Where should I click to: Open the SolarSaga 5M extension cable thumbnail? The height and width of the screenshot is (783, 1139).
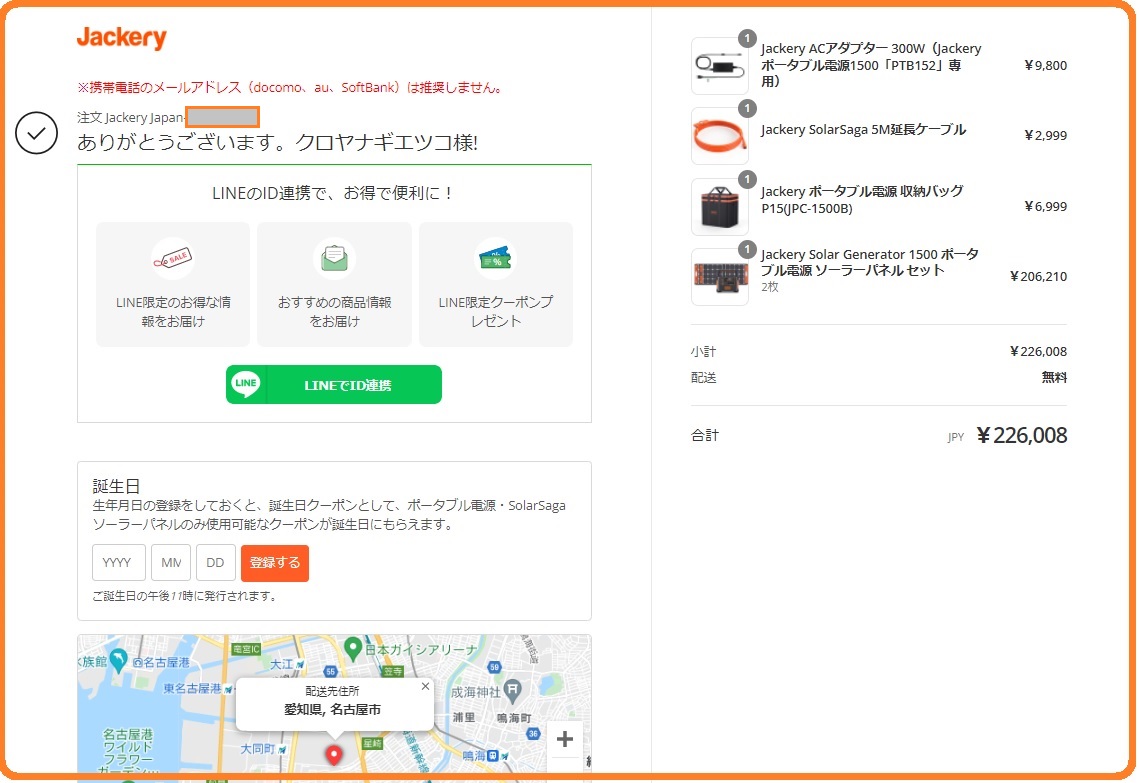(719, 137)
